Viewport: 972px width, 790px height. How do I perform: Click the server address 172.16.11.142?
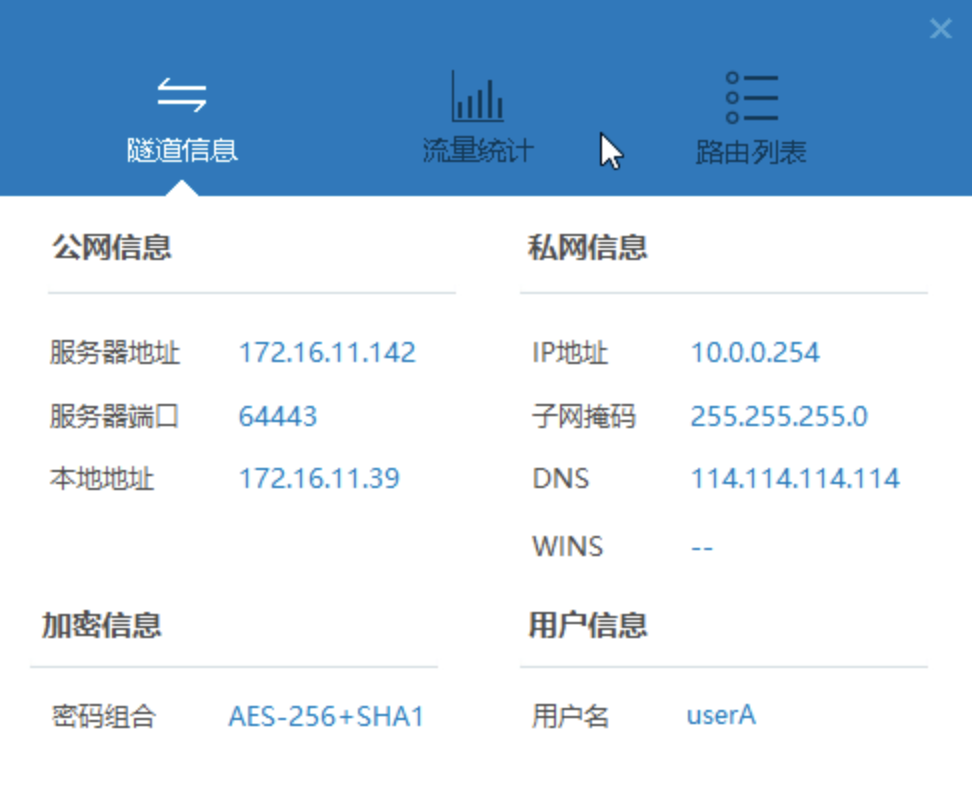tap(326, 353)
